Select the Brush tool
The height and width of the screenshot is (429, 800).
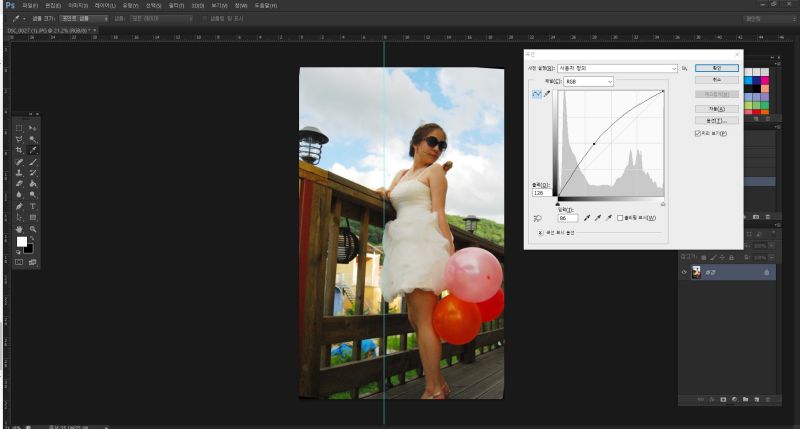[33, 162]
